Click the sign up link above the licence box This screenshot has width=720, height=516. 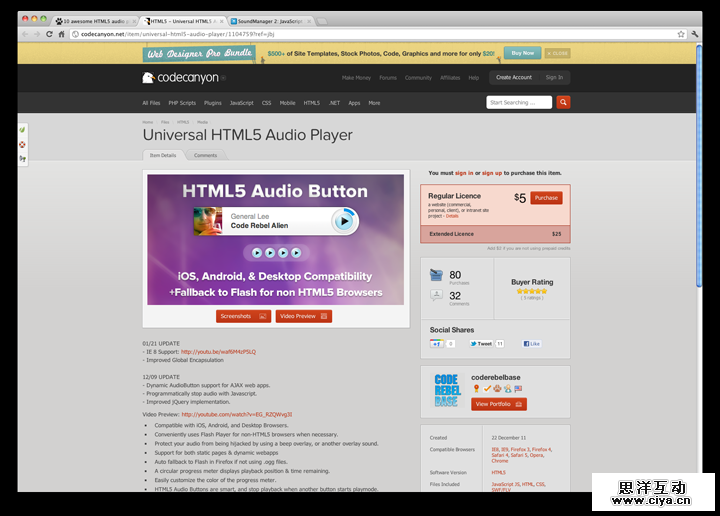coord(492,173)
